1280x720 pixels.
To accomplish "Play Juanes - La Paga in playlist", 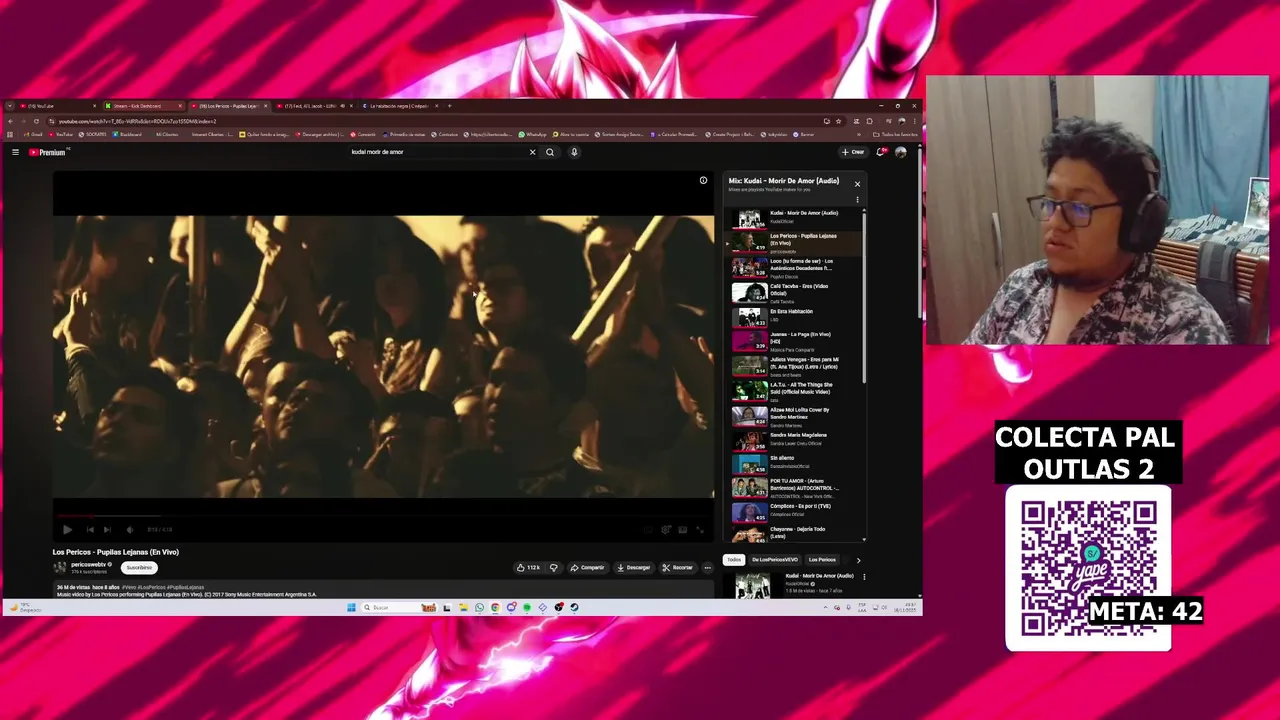I will (x=795, y=341).
